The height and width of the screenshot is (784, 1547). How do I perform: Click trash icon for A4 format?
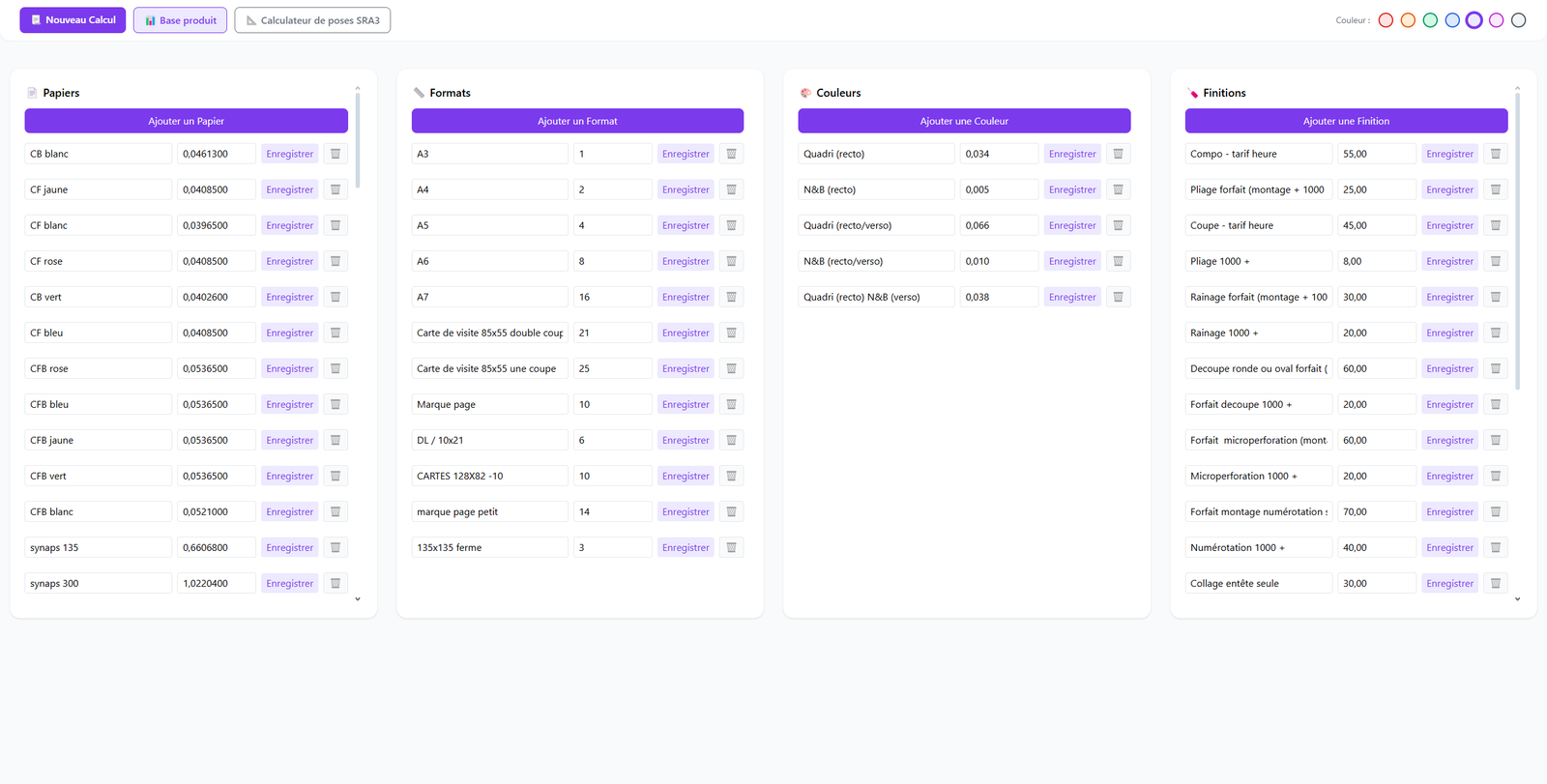click(x=731, y=189)
